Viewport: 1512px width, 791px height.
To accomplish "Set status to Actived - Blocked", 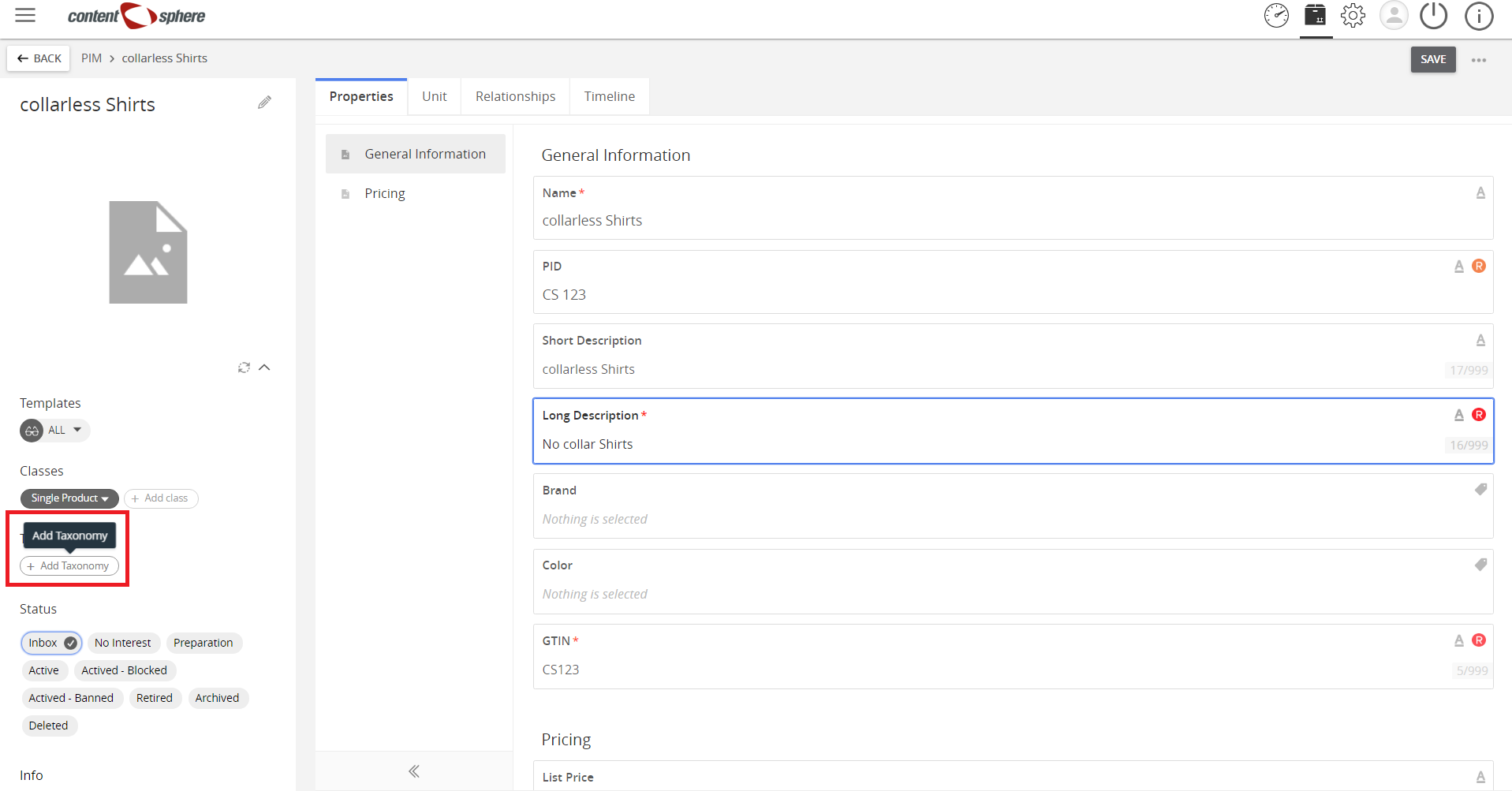I will (x=125, y=670).
